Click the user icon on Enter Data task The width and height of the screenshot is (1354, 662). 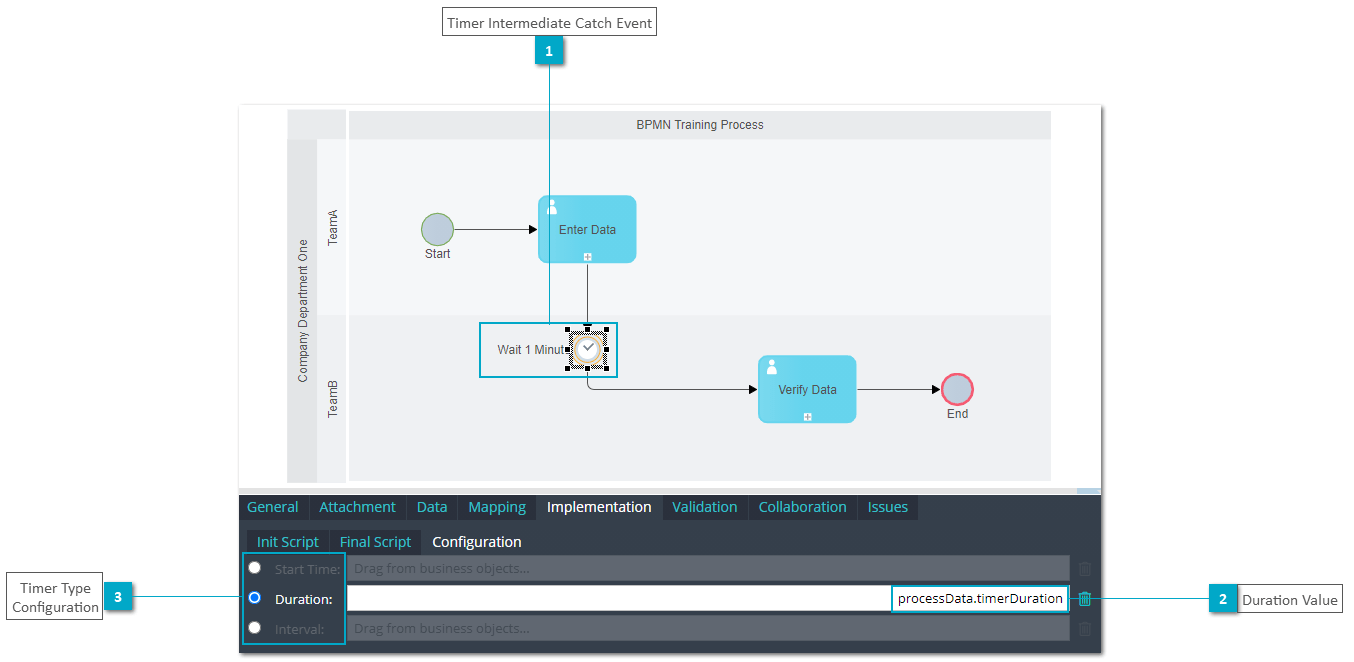click(551, 206)
